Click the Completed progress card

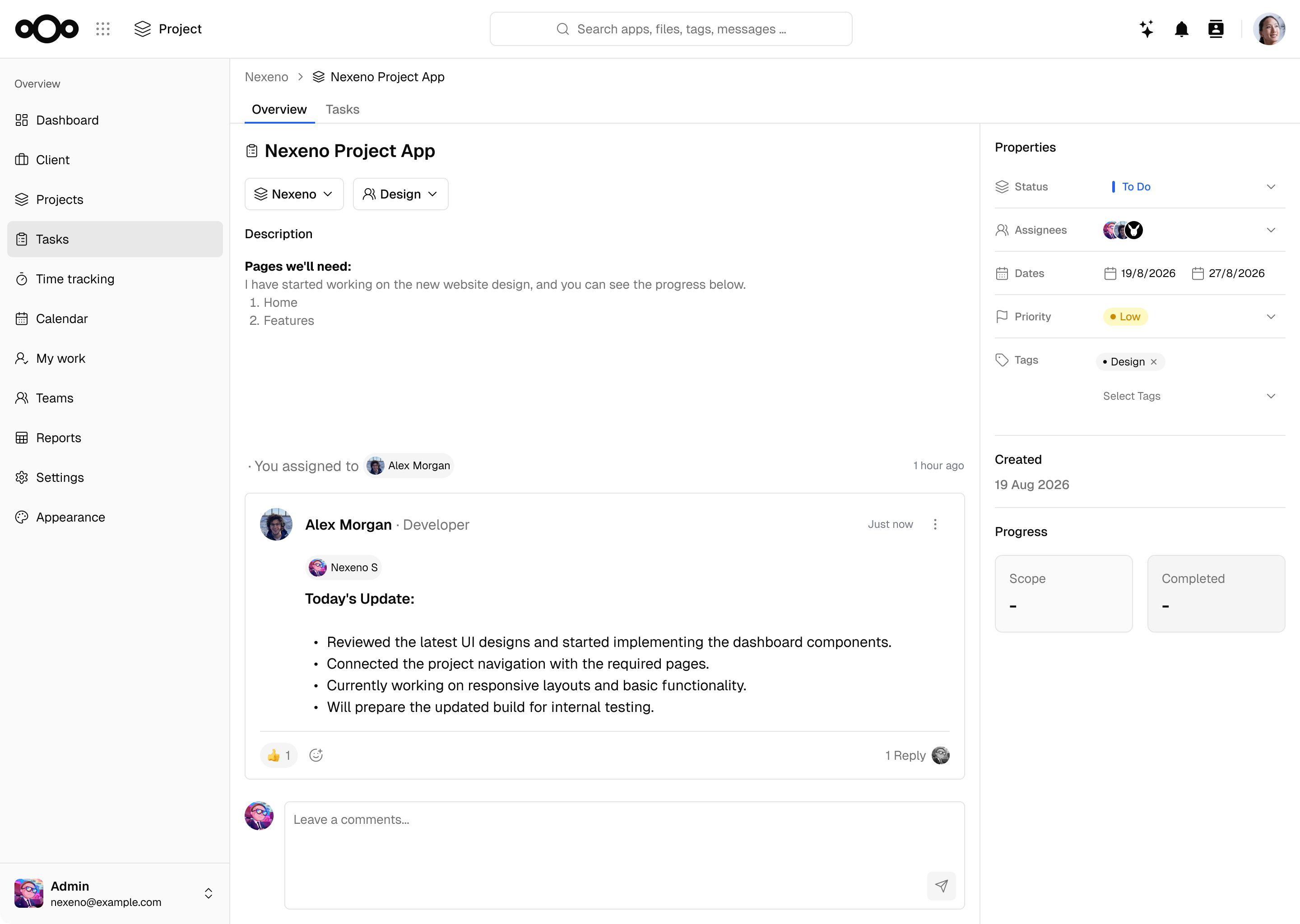[1216, 593]
